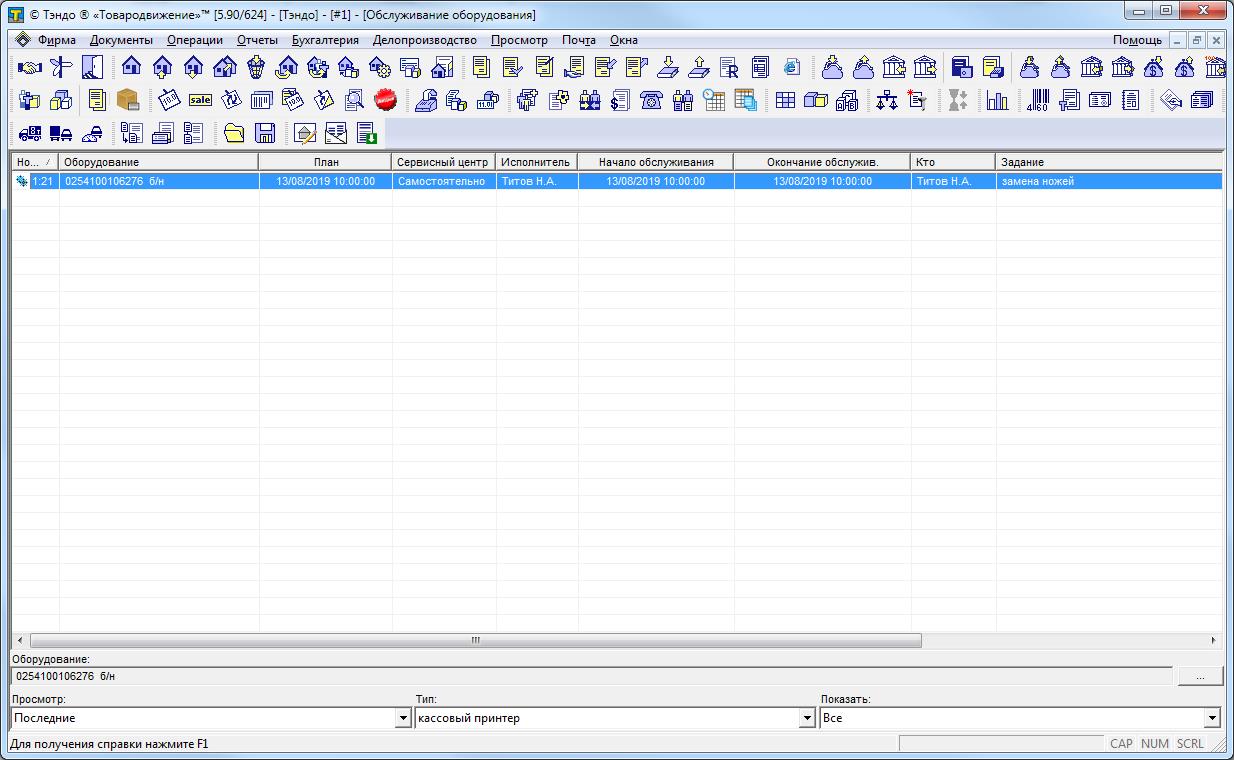Click the red bottle cap icon

point(385,100)
